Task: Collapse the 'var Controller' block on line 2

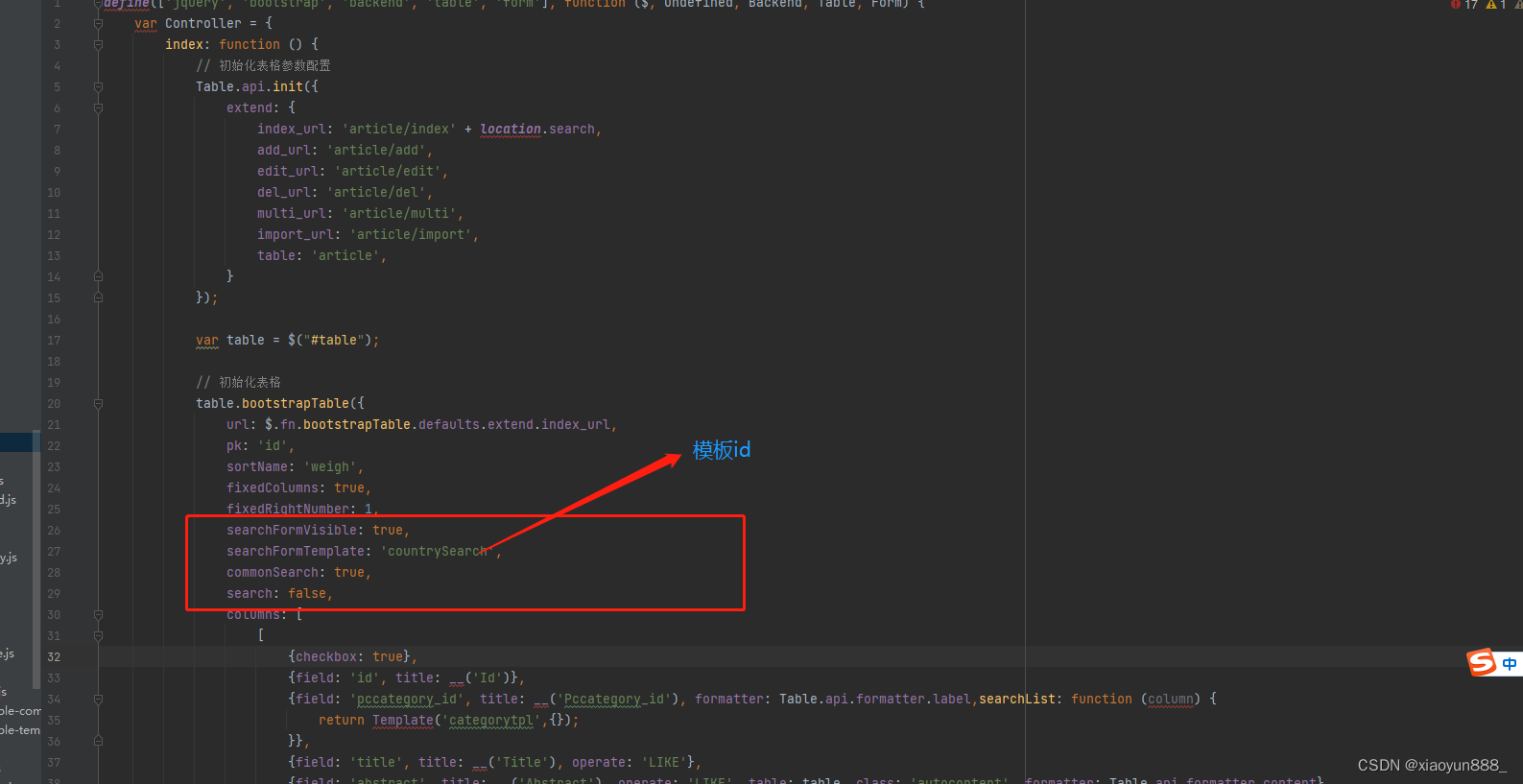Action: (98, 23)
